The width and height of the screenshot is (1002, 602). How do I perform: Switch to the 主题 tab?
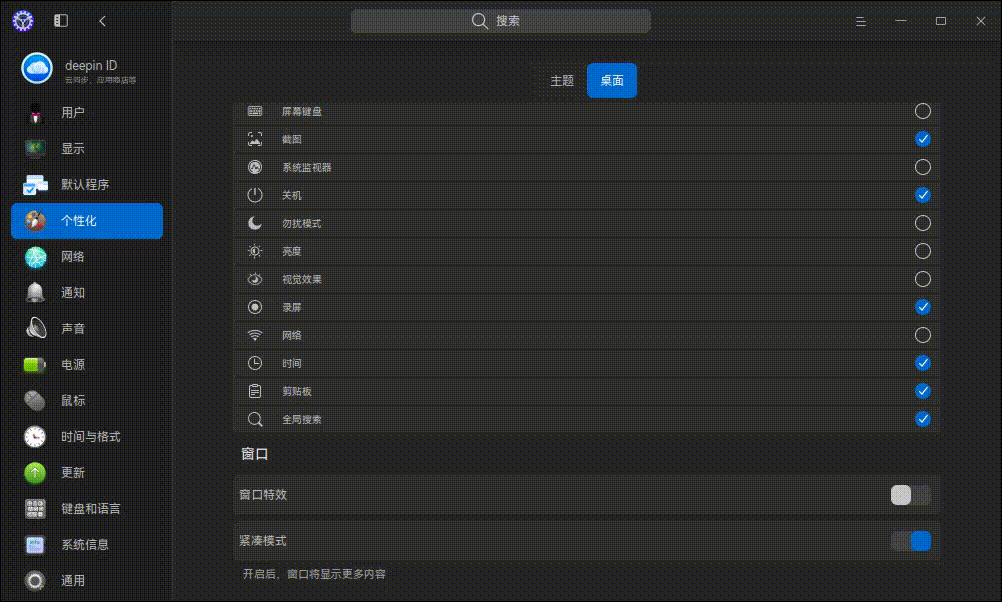tap(562, 81)
